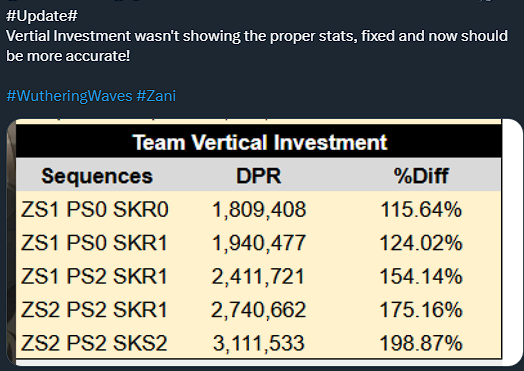Click the DPR column header

click(259, 176)
